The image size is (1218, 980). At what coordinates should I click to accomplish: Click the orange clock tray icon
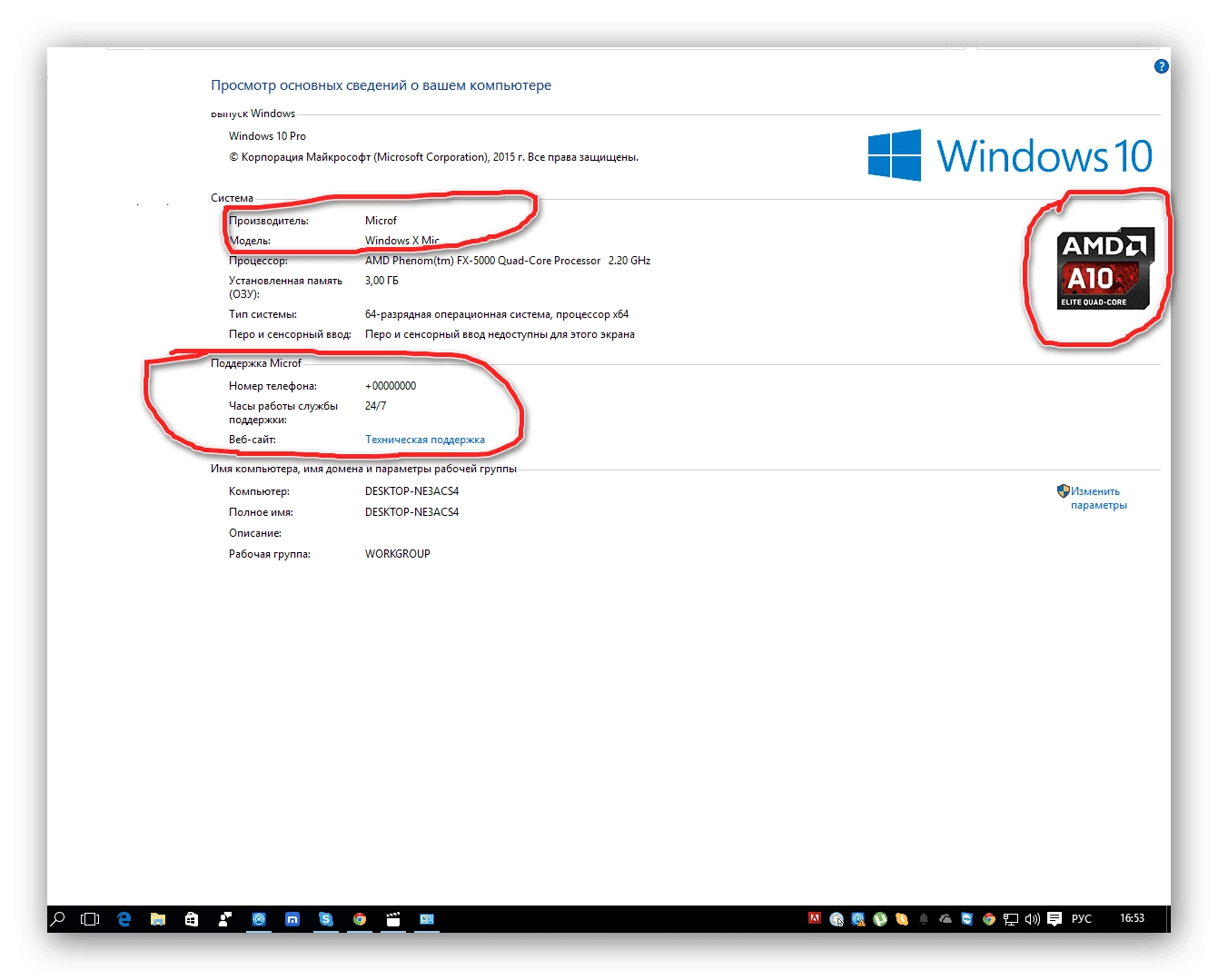coord(902,919)
